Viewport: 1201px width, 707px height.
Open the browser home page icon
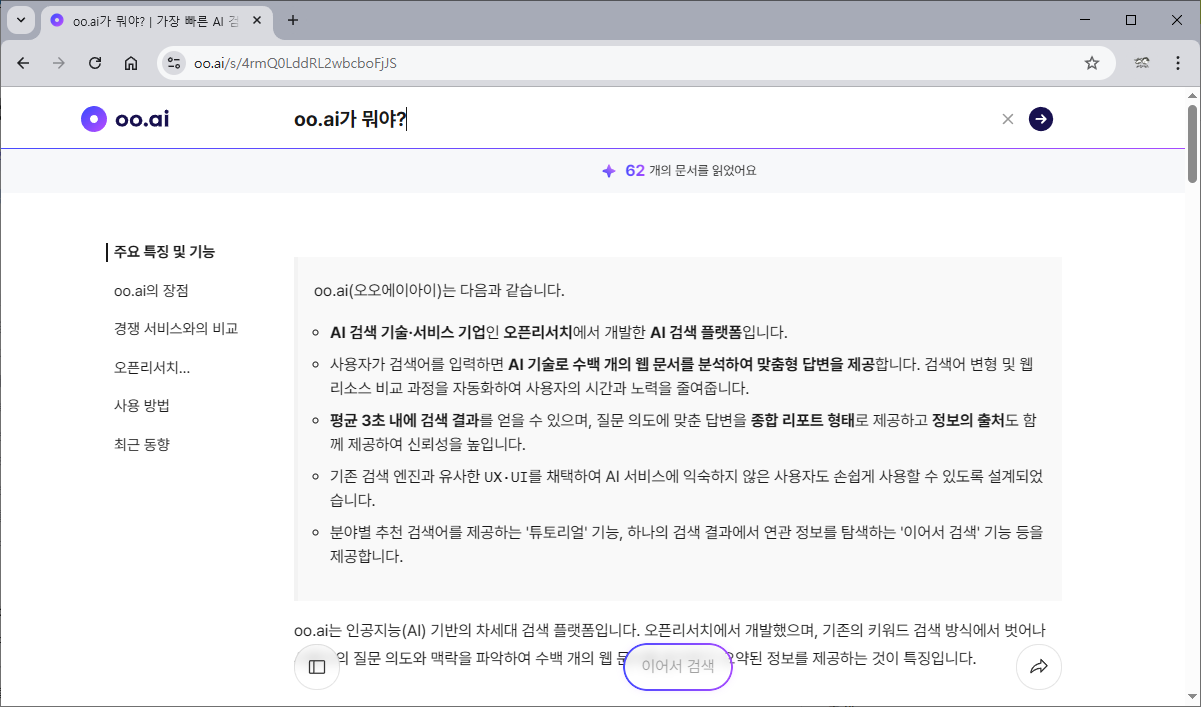pyautogui.click(x=131, y=63)
